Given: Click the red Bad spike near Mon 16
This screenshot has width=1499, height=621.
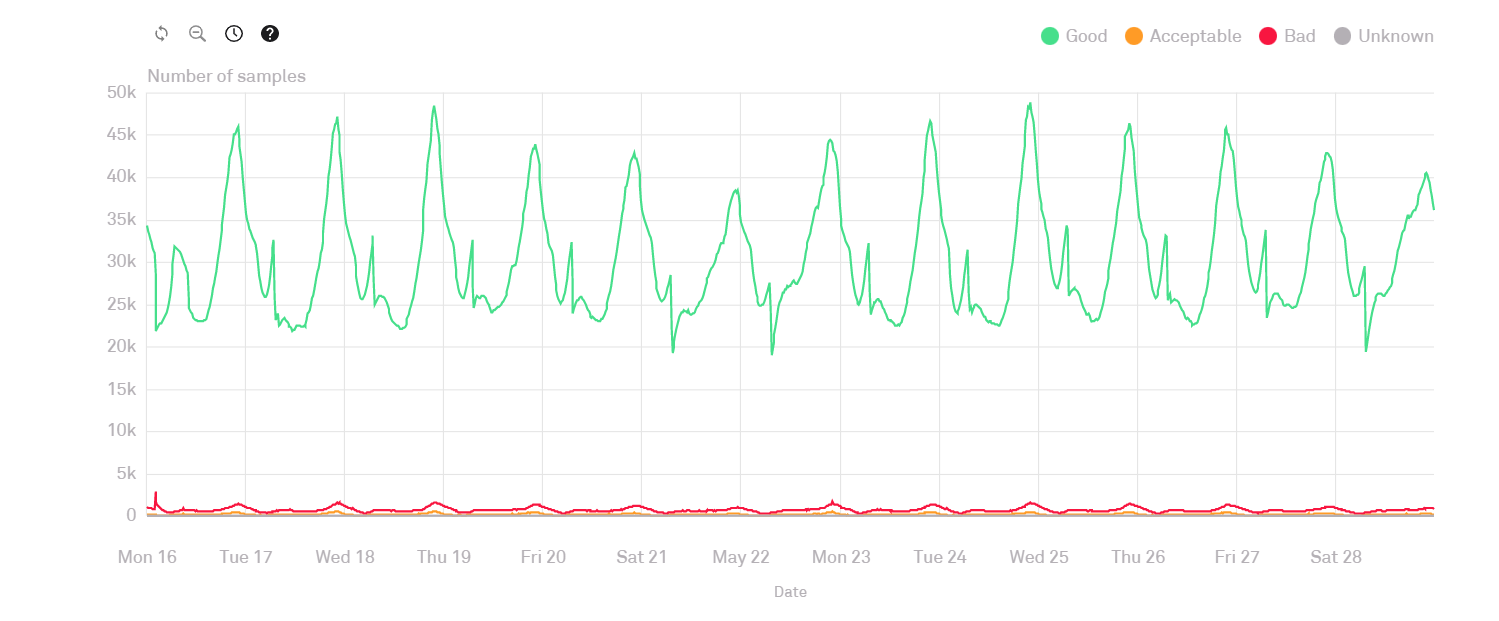Looking at the screenshot, I should point(156,494).
